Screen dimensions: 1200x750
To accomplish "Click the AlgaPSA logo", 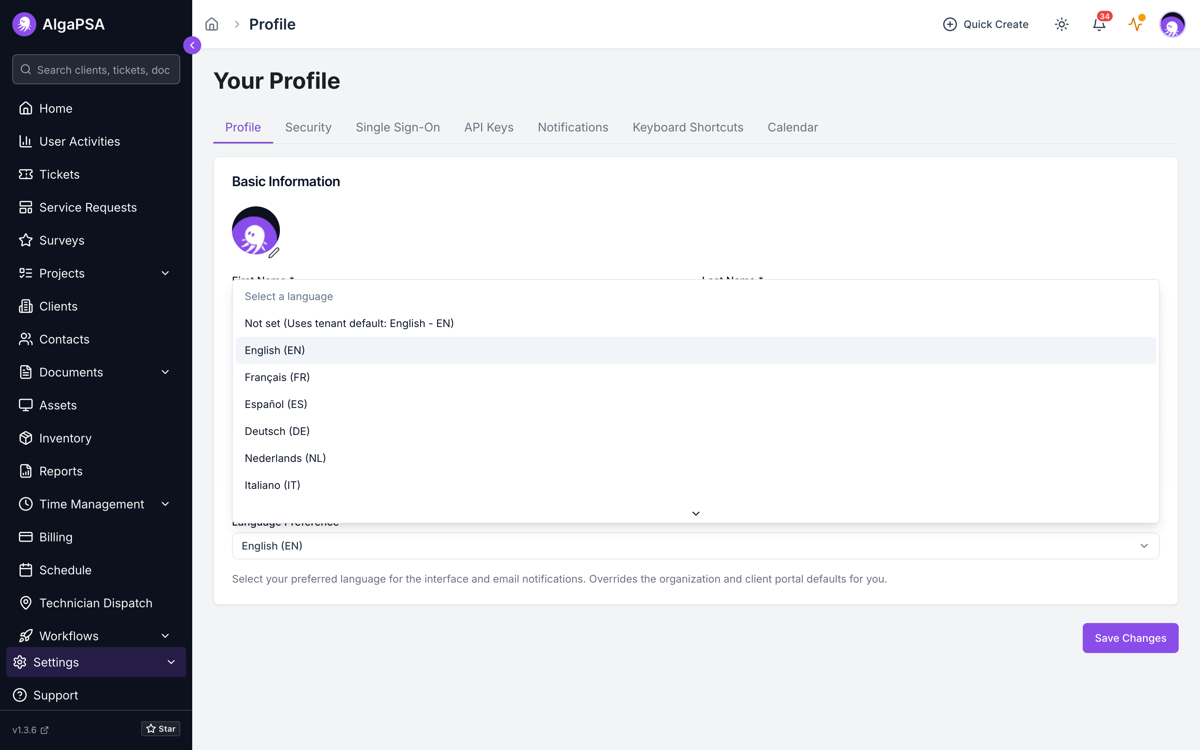I will click(x=24, y=24).
